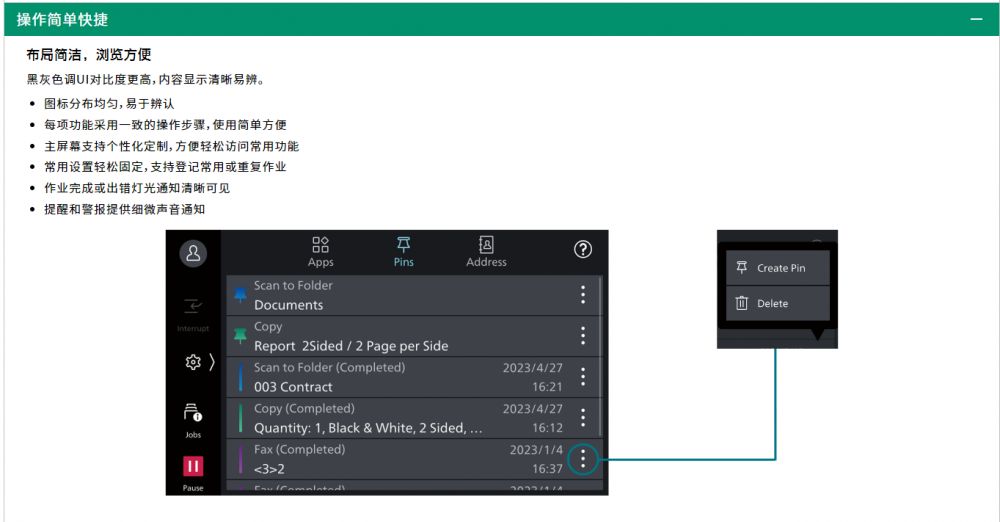Open options menu for Copy Report pin
The height and width of the screenshot is (522, 1000).
pos(583,336)
